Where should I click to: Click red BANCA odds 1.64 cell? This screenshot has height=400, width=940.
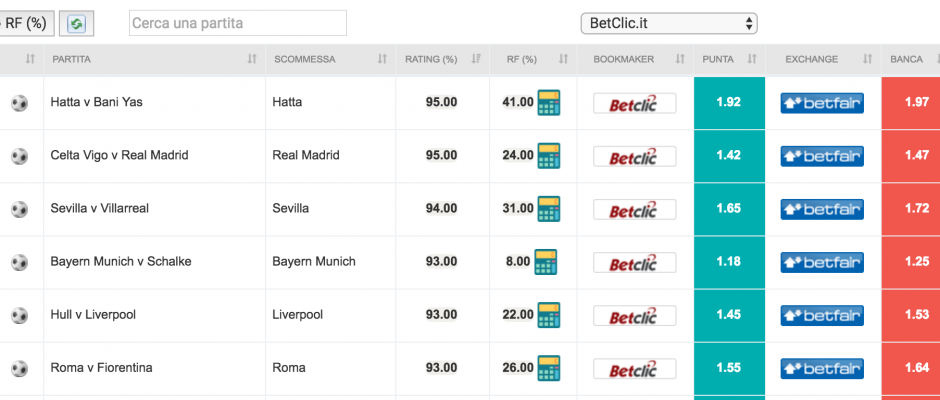click(x=911, y=368)
